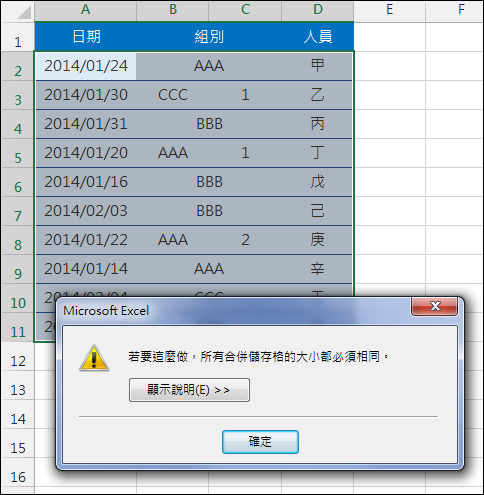
Task: Click cell with date 2014/01/22
Action: click(86, 240)
